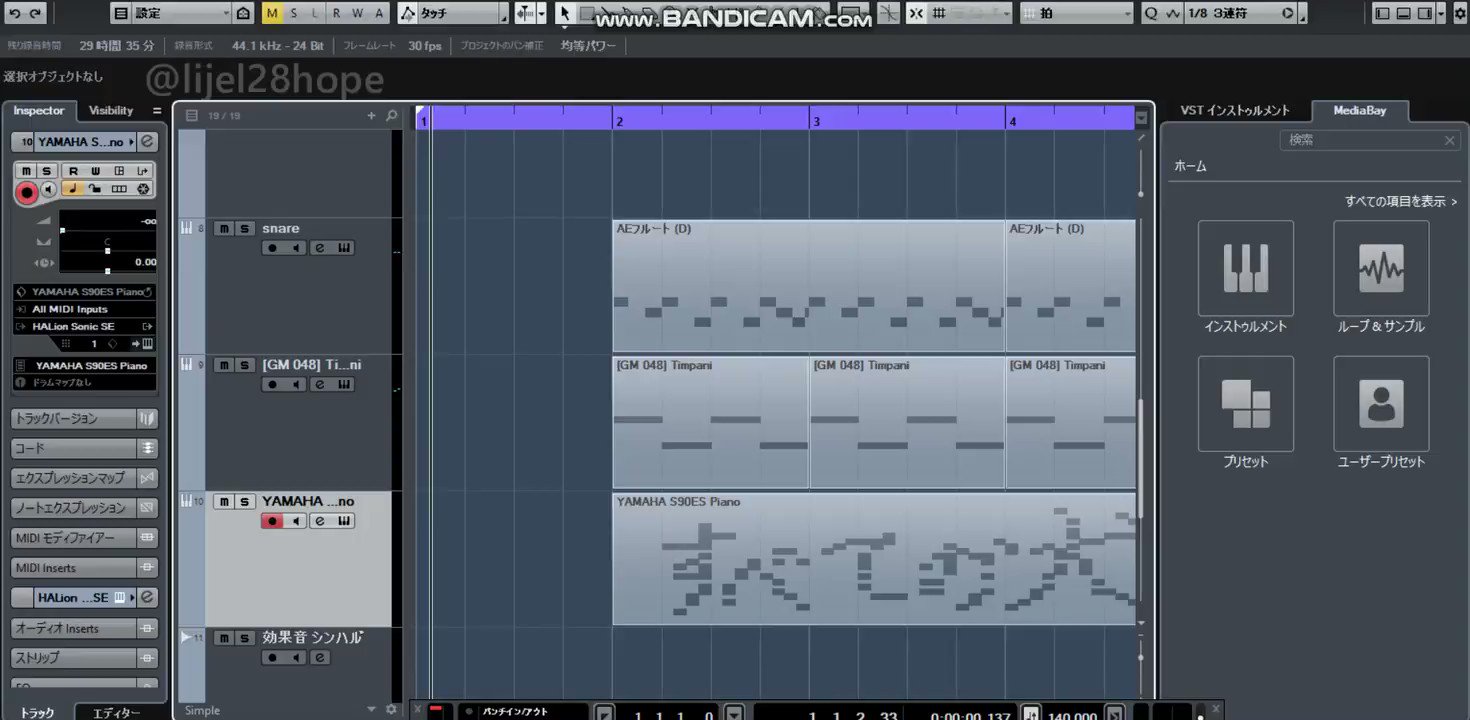The image size is (1470, 720).
Task: Open the MediaBay tab
Action: [1361, 111]
